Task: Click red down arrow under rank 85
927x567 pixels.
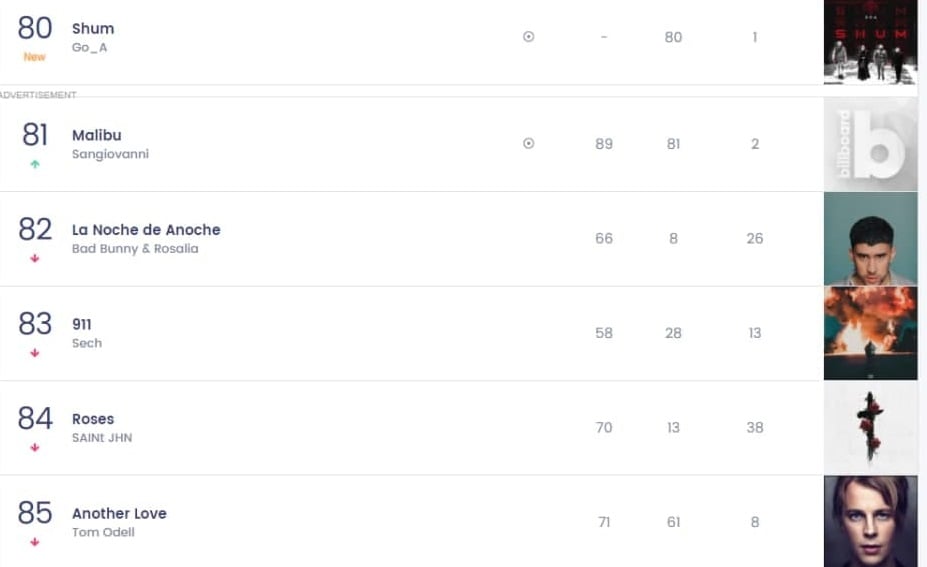Action: (35, 542)
